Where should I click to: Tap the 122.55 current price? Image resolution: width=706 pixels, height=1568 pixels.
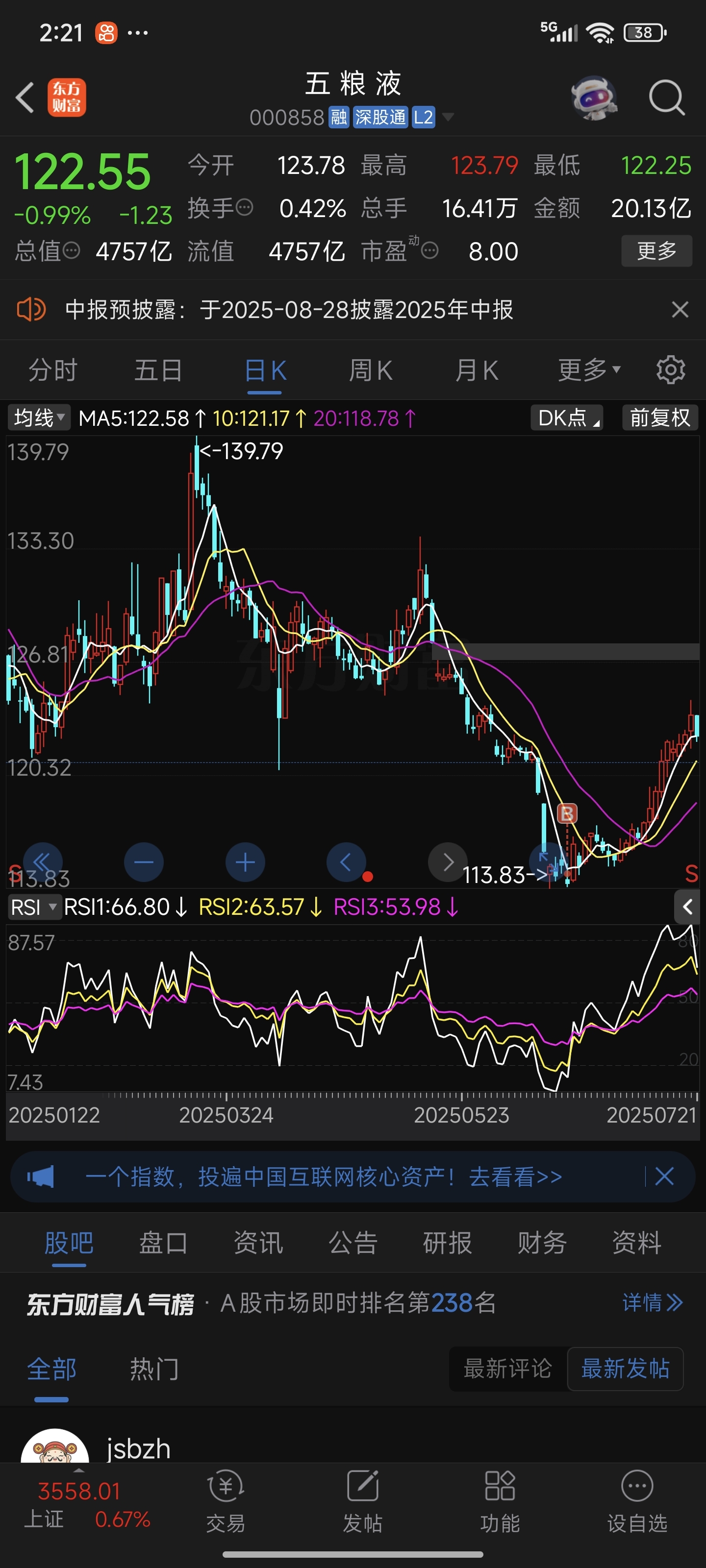pyautogui.click(x=82, y=171)
